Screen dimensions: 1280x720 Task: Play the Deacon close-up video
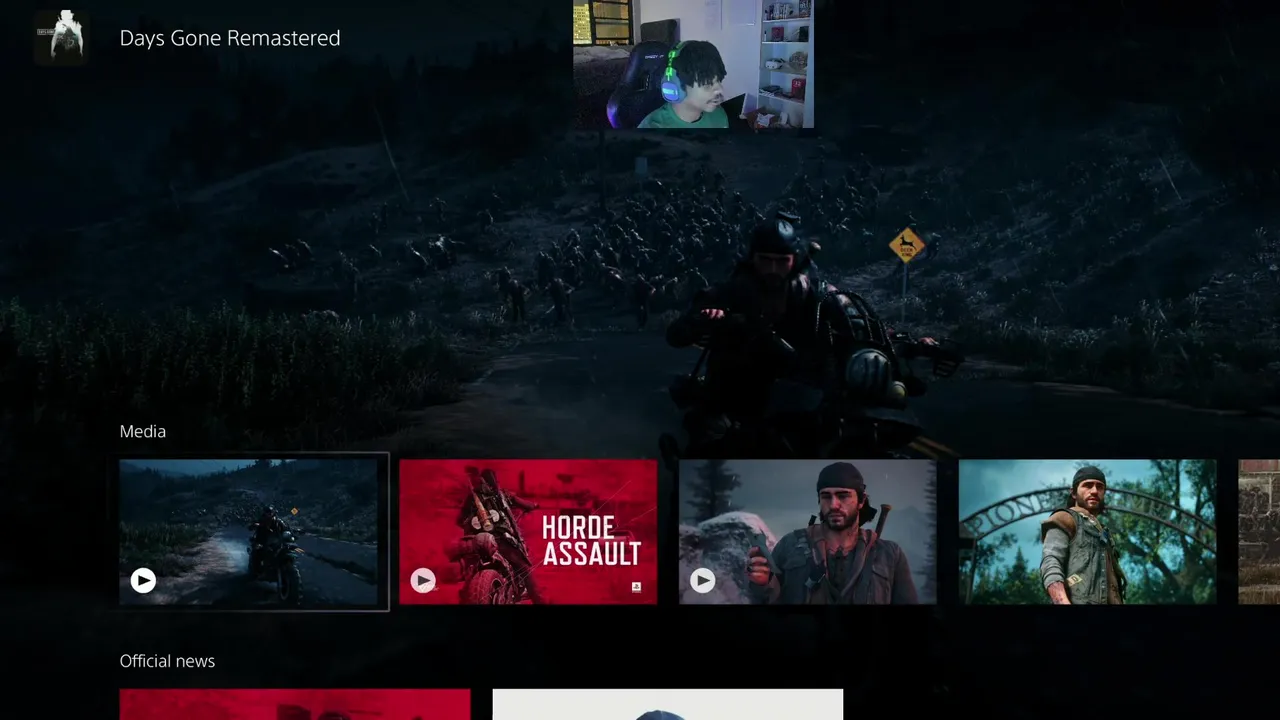coord(703,580)
